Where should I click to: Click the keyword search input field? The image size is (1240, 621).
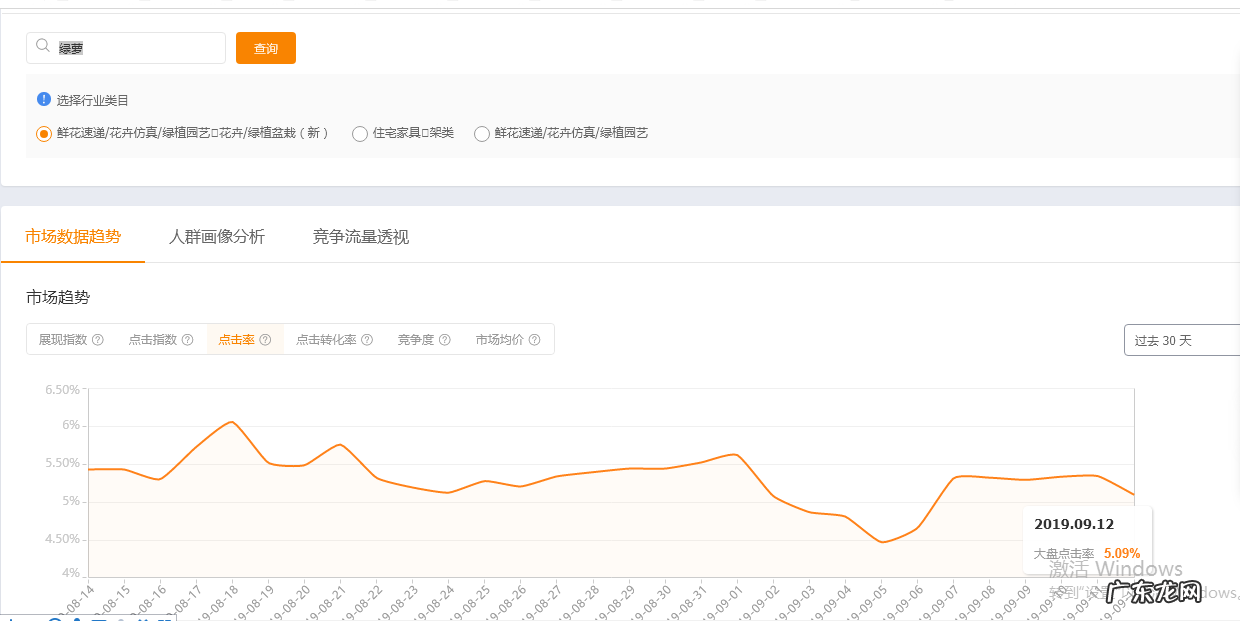click(x=130, y=47)
